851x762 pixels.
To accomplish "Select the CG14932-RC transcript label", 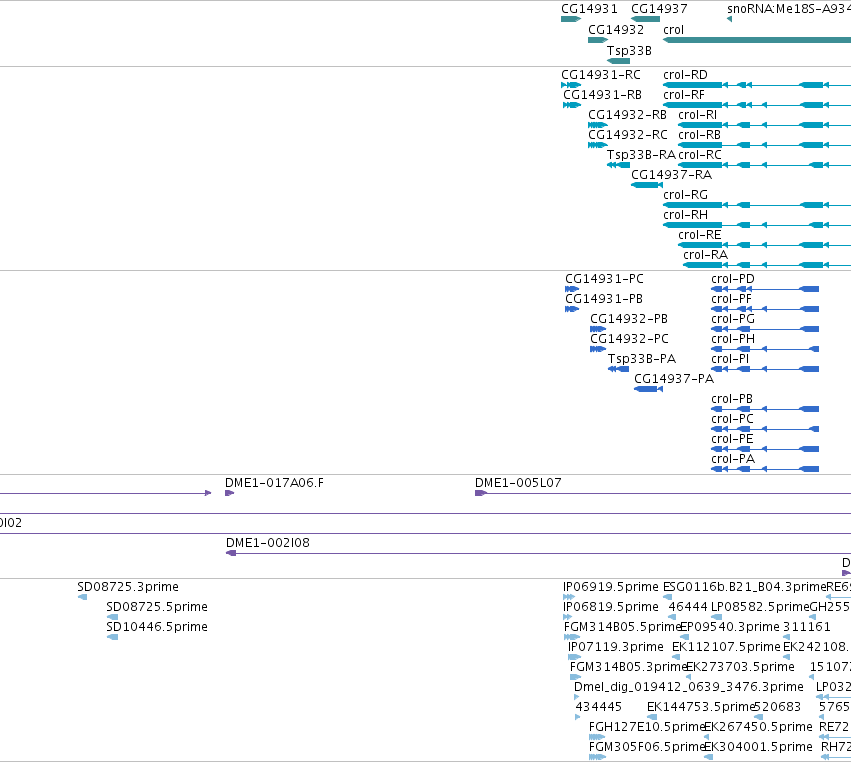I will 628,135.
